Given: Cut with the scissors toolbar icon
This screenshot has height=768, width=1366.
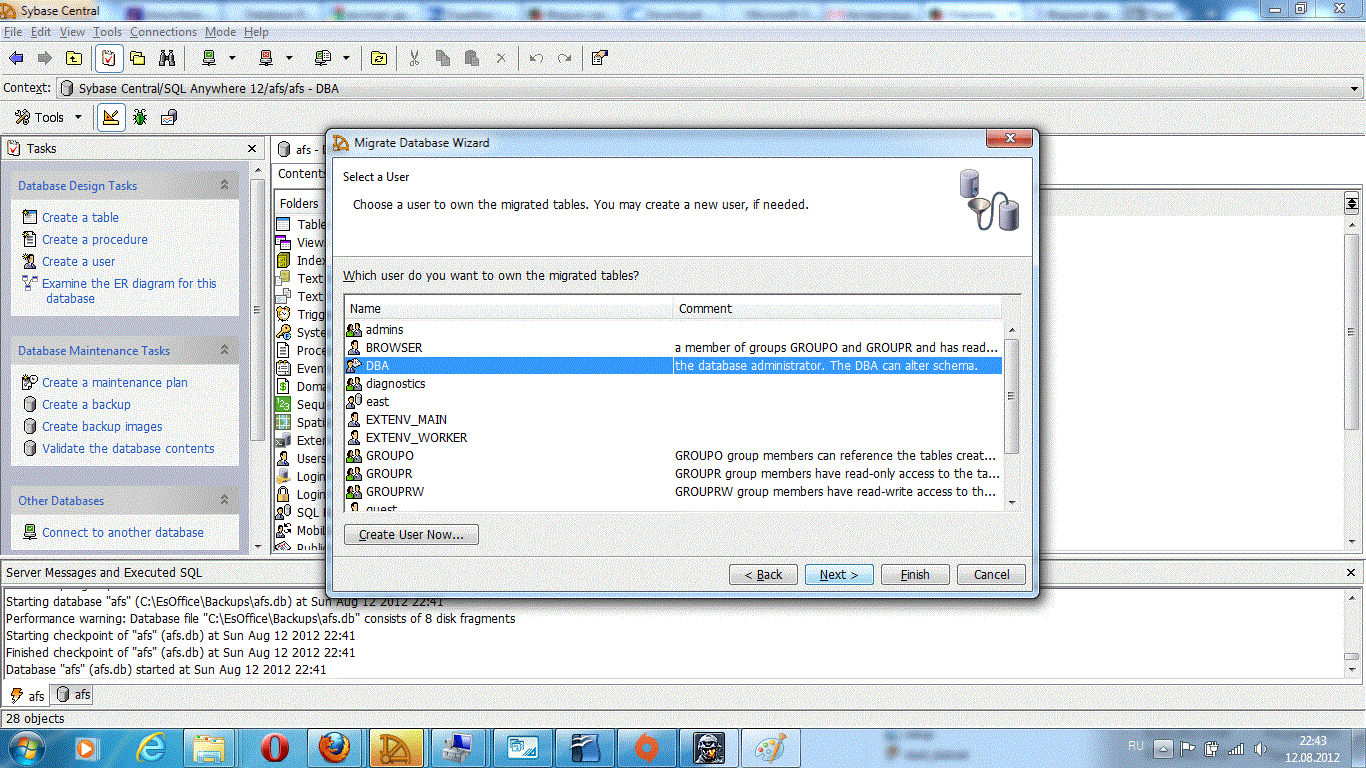Looking at the screenshot, I should 414,58.
